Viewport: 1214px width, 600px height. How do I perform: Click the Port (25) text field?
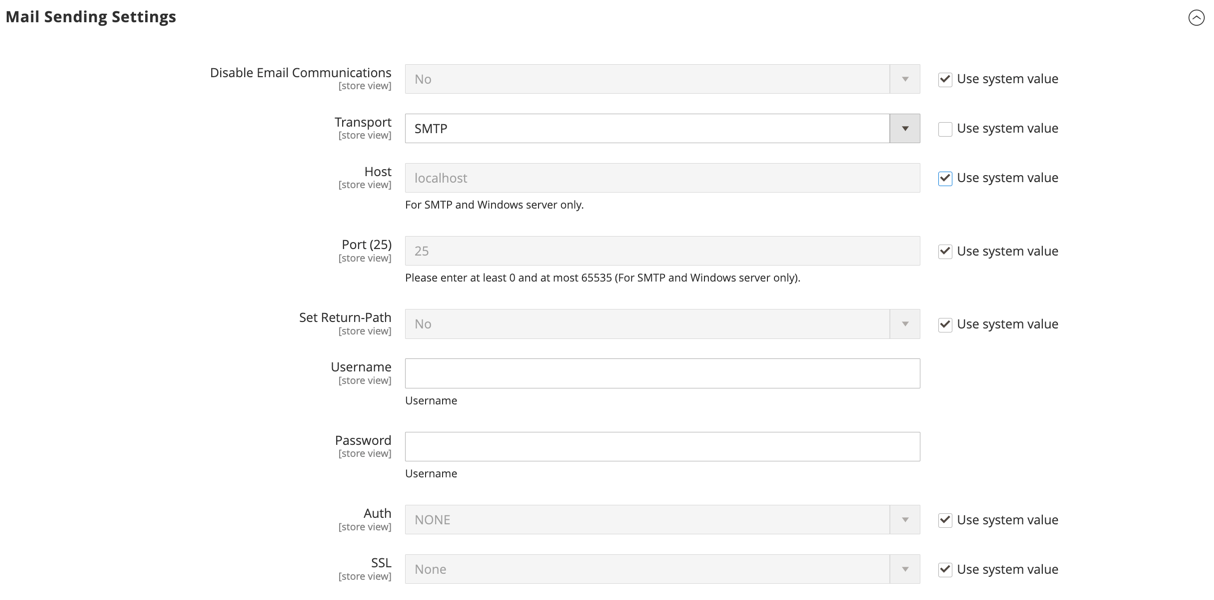[661, 251]
